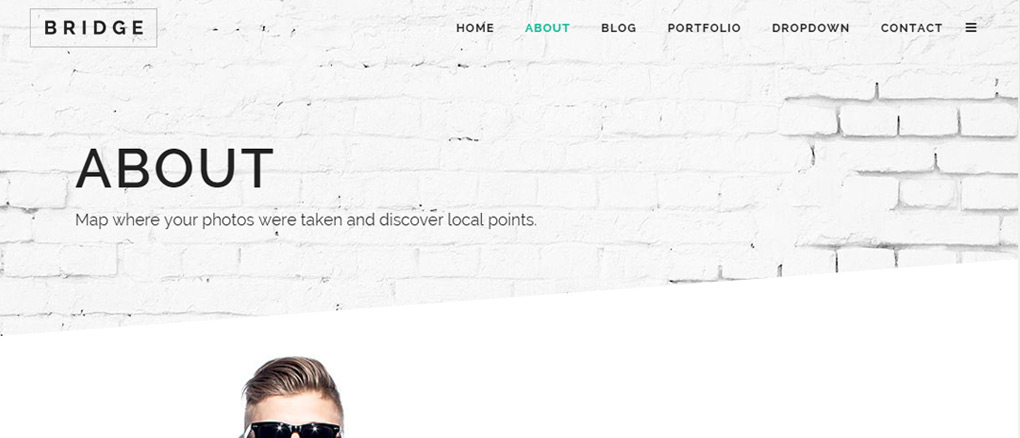Click the letter B in the BRIDGE logo
This screenshot has height=438, width=1020.
[x=50, y=28]
